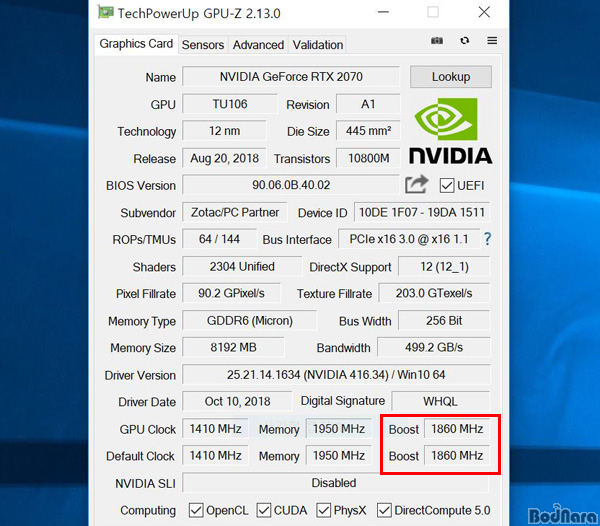Click the Release date Aug 20, 2018

[224, 158]
